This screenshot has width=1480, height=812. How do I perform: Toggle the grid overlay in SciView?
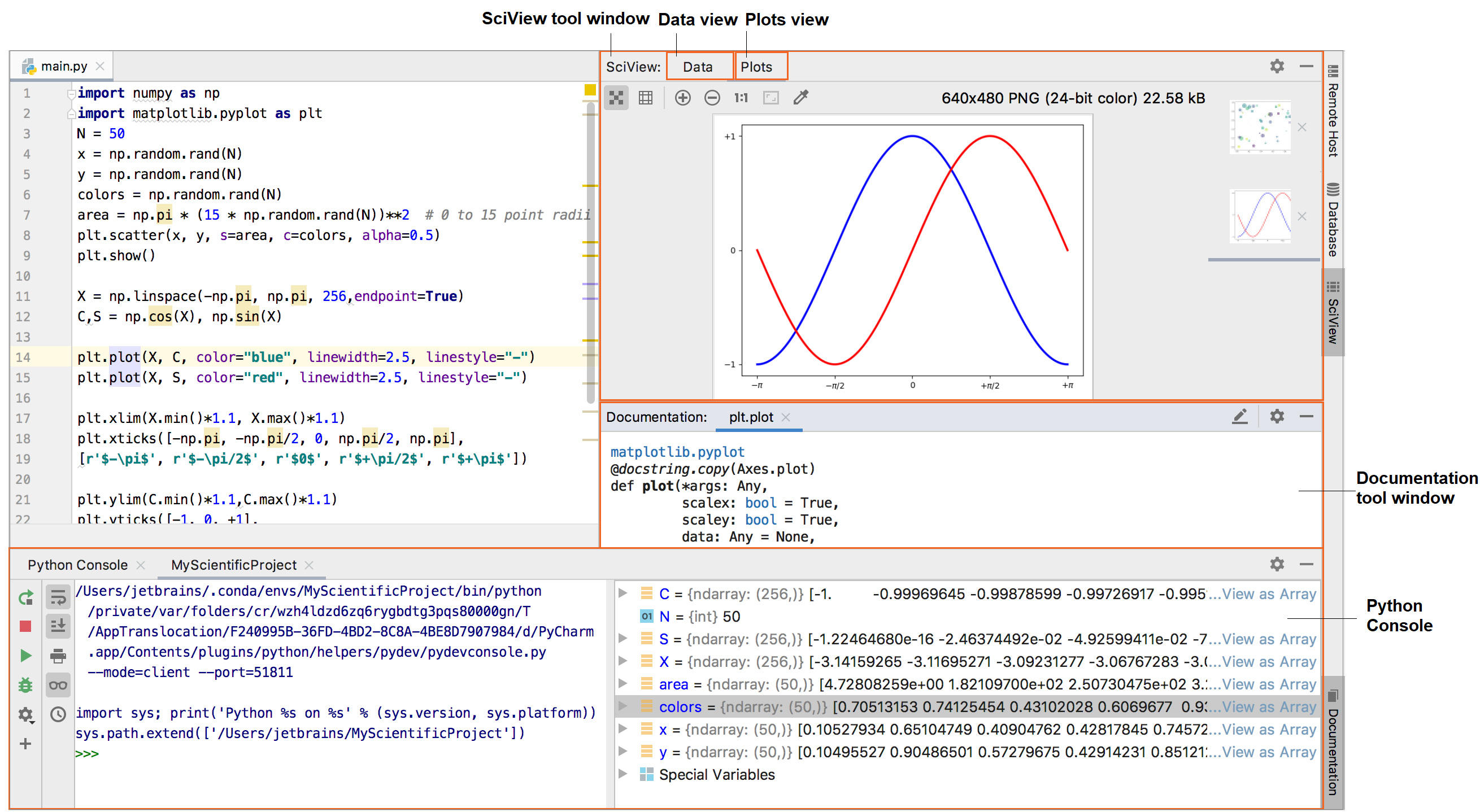tap(645, 98)
